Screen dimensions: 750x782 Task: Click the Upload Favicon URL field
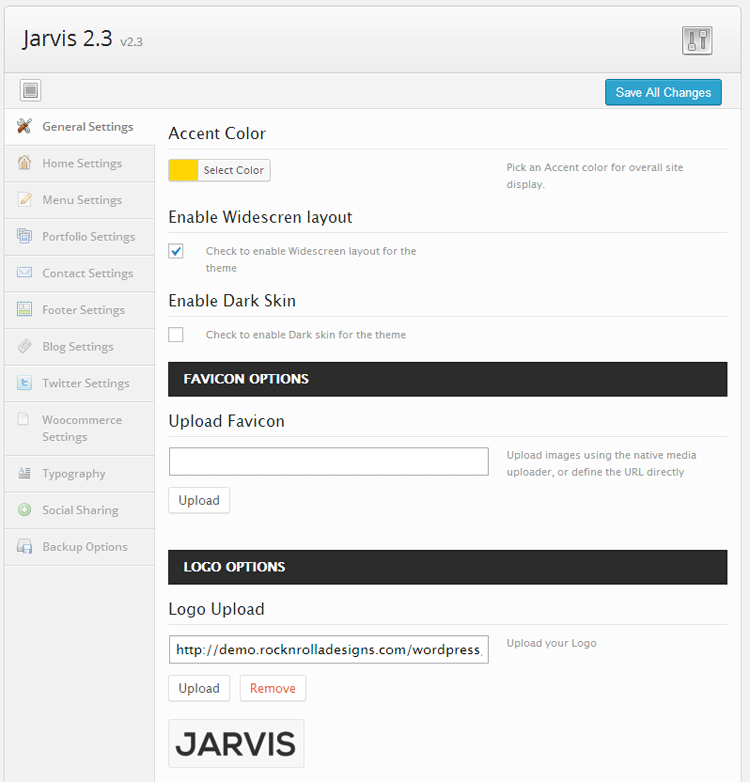click(328, 461)
